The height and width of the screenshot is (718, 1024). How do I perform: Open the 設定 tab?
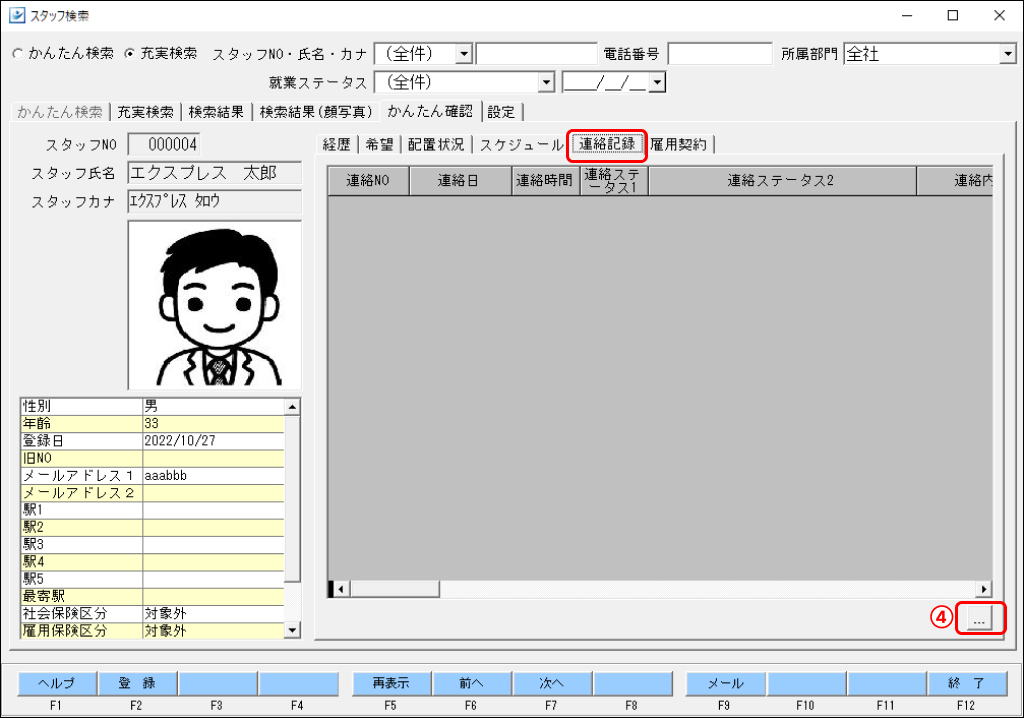click(x=501, y=112)
